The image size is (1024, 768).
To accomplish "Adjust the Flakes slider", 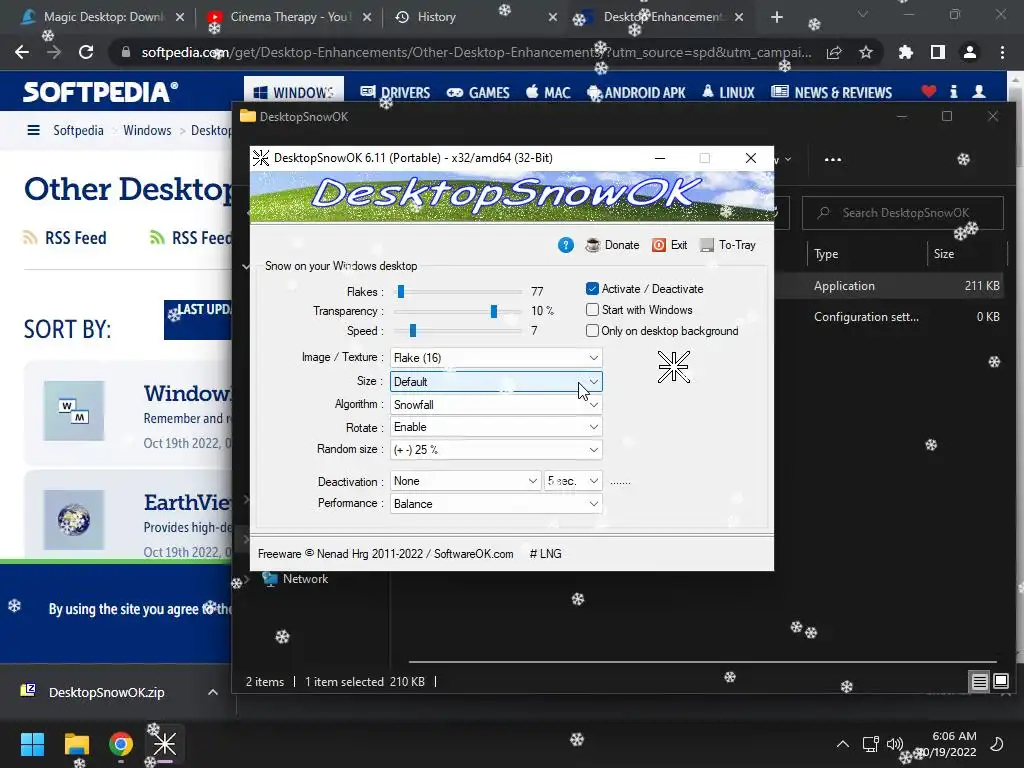I will pyautogui.click(x=401, y=291).
